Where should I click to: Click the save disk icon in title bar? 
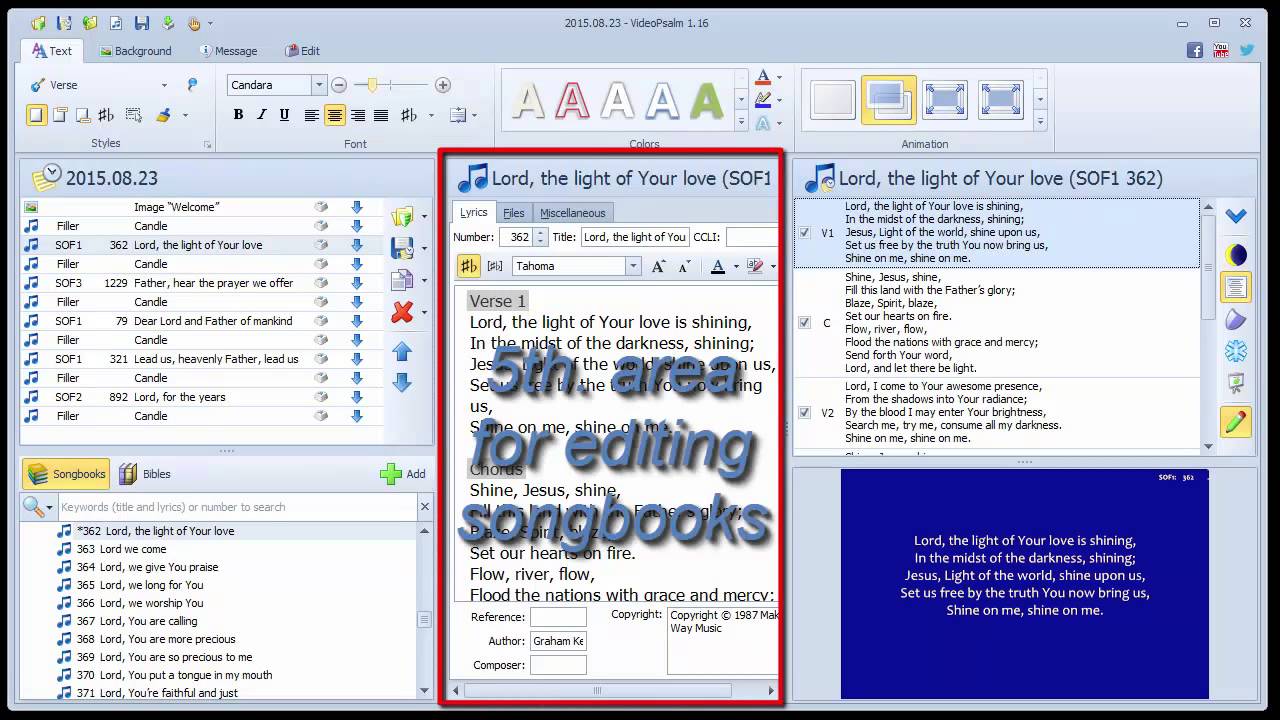(142, 23)
